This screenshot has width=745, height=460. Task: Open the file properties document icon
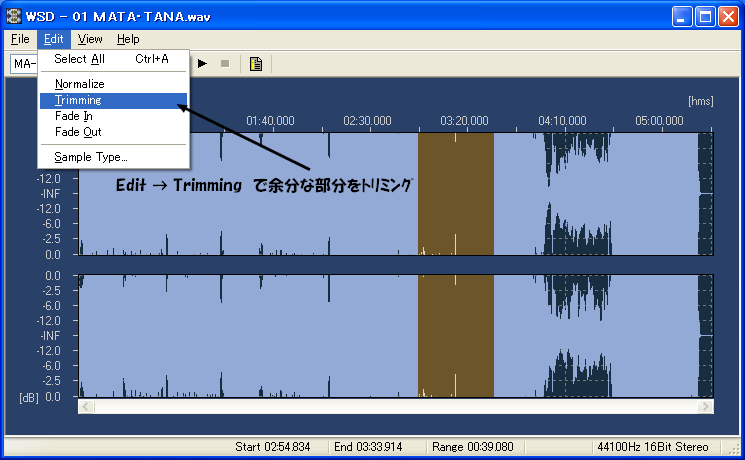click(256, 64)
